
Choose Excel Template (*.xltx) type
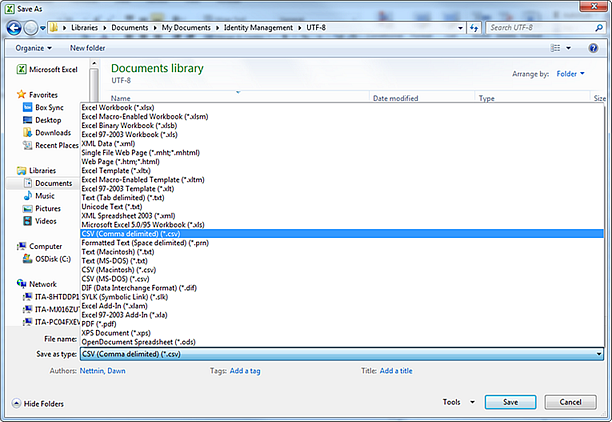342,171
